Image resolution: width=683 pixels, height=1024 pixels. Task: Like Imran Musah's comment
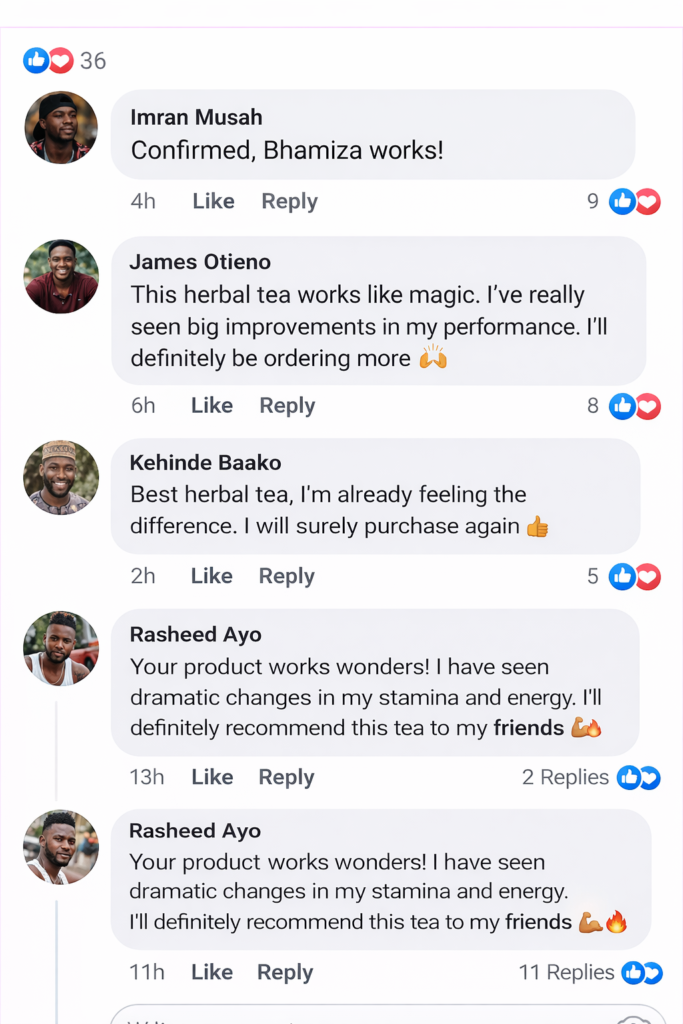(213, 202)
